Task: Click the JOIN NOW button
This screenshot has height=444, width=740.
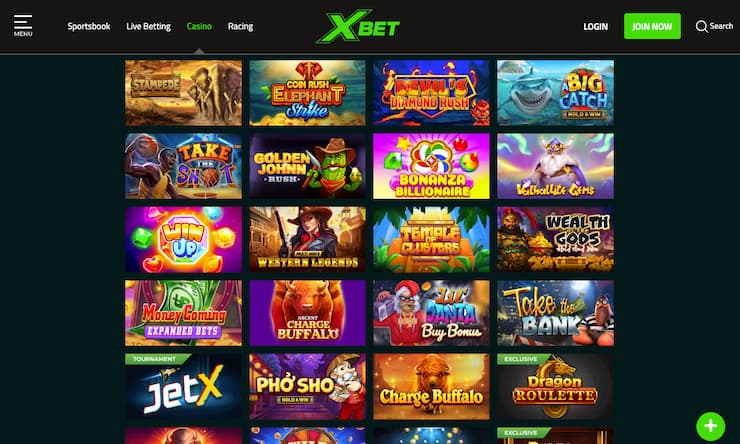Action: click(x=652, y=26)
